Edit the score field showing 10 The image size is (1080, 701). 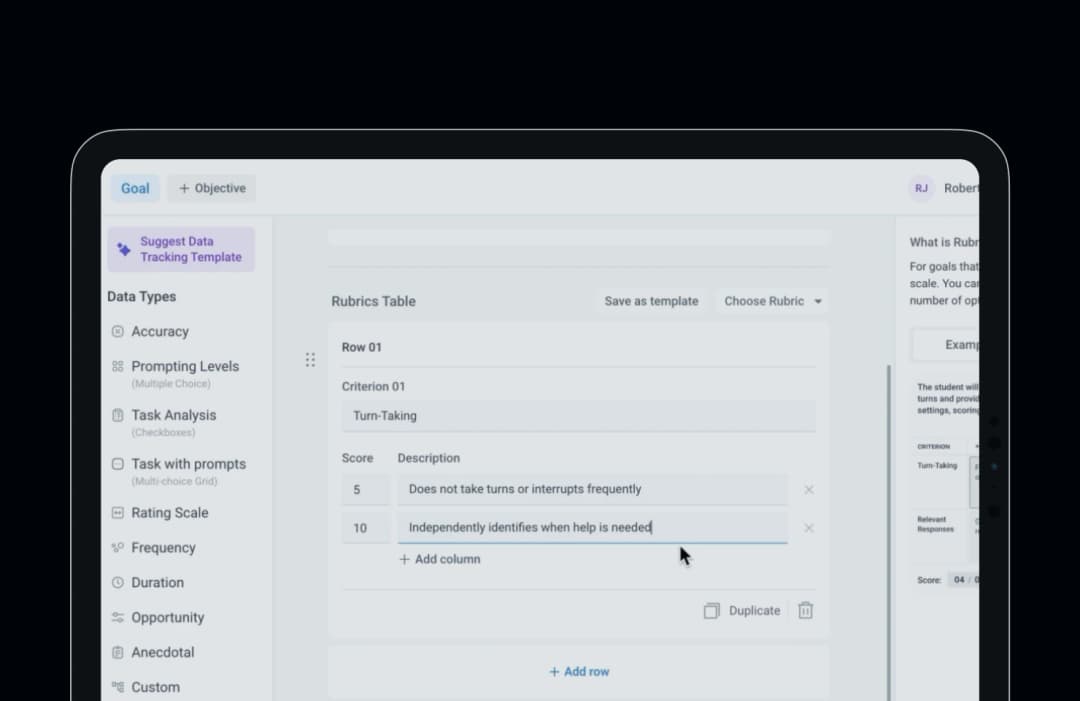point(366,528)
